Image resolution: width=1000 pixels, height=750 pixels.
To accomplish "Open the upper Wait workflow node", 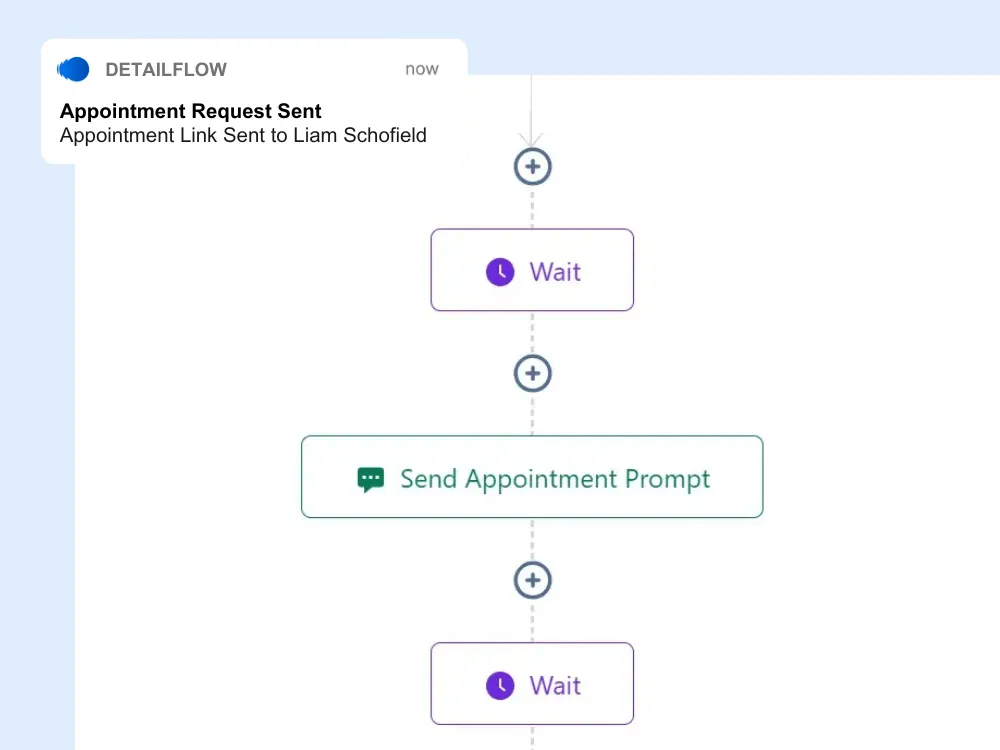I will 532,270.
